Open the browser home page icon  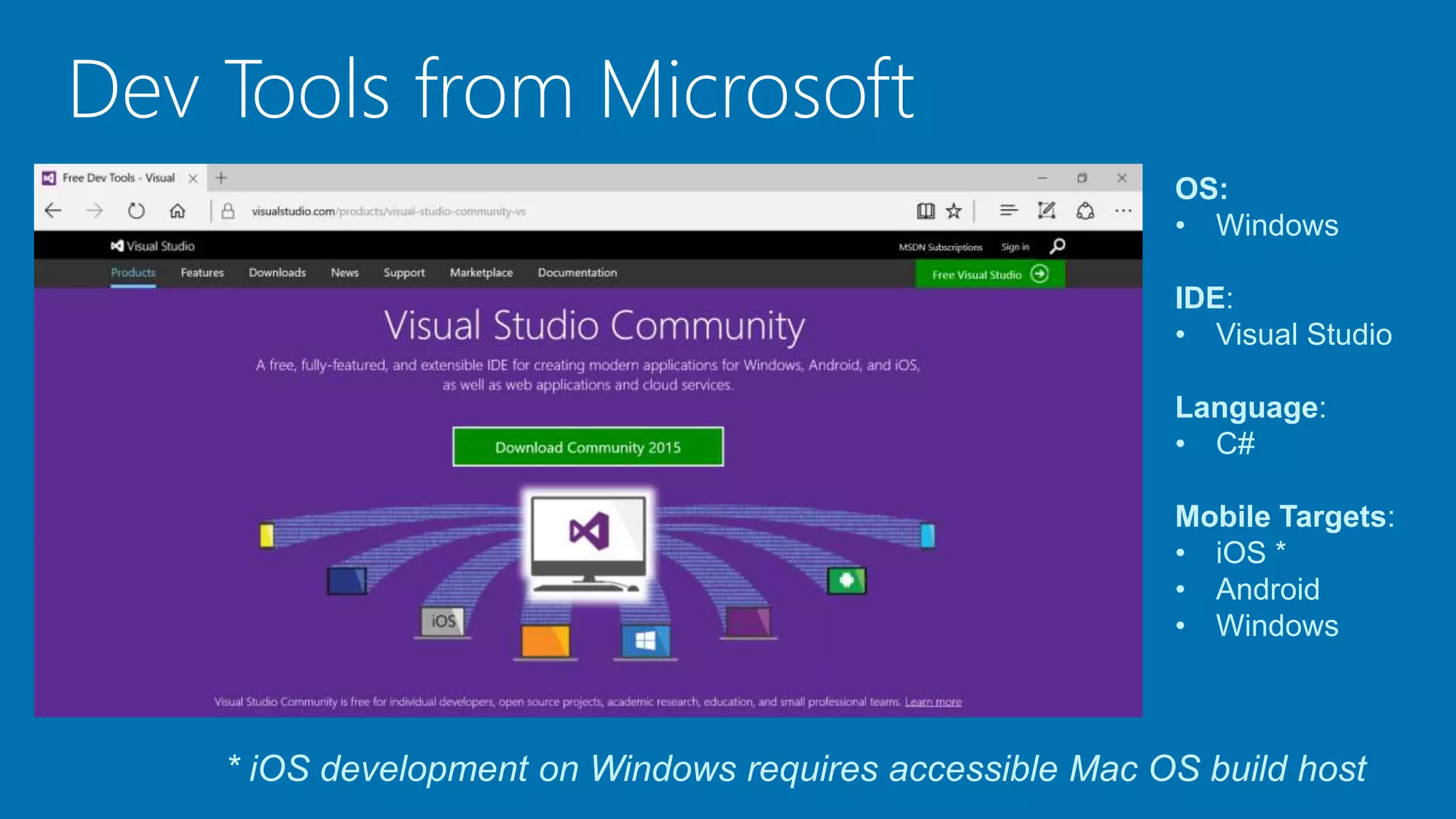point(177,210)
